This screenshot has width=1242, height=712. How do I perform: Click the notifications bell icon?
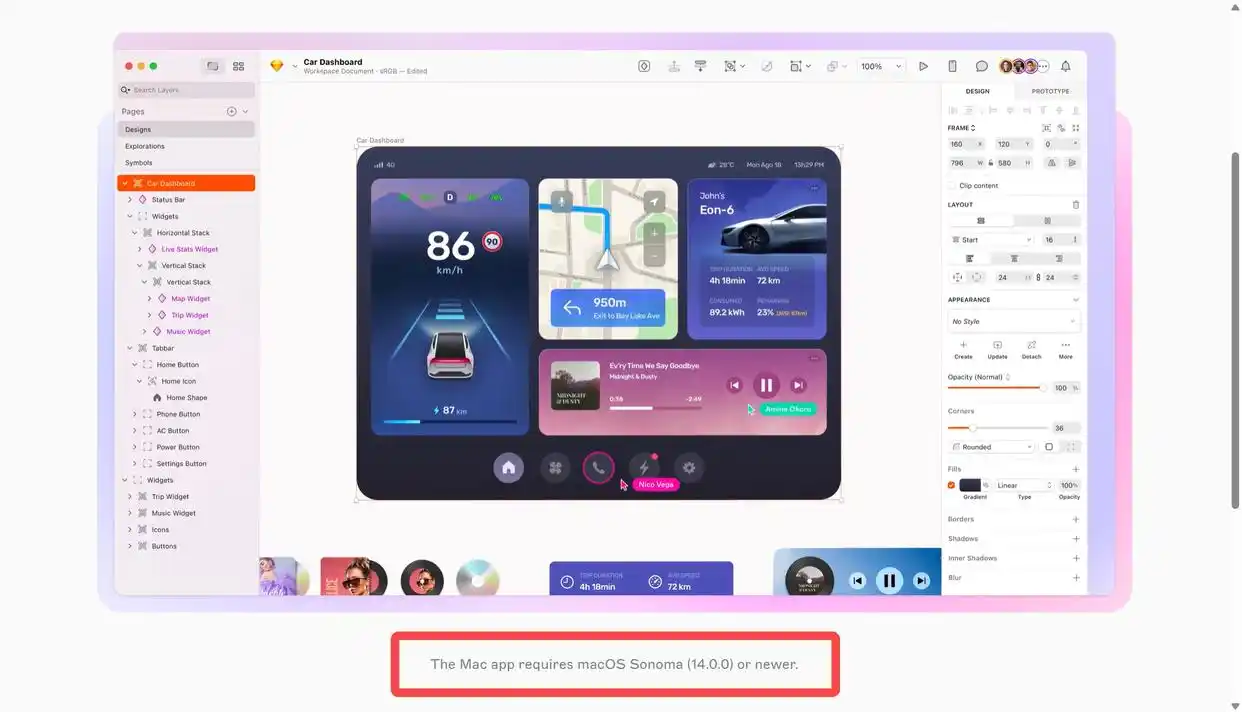point(1065,66)
